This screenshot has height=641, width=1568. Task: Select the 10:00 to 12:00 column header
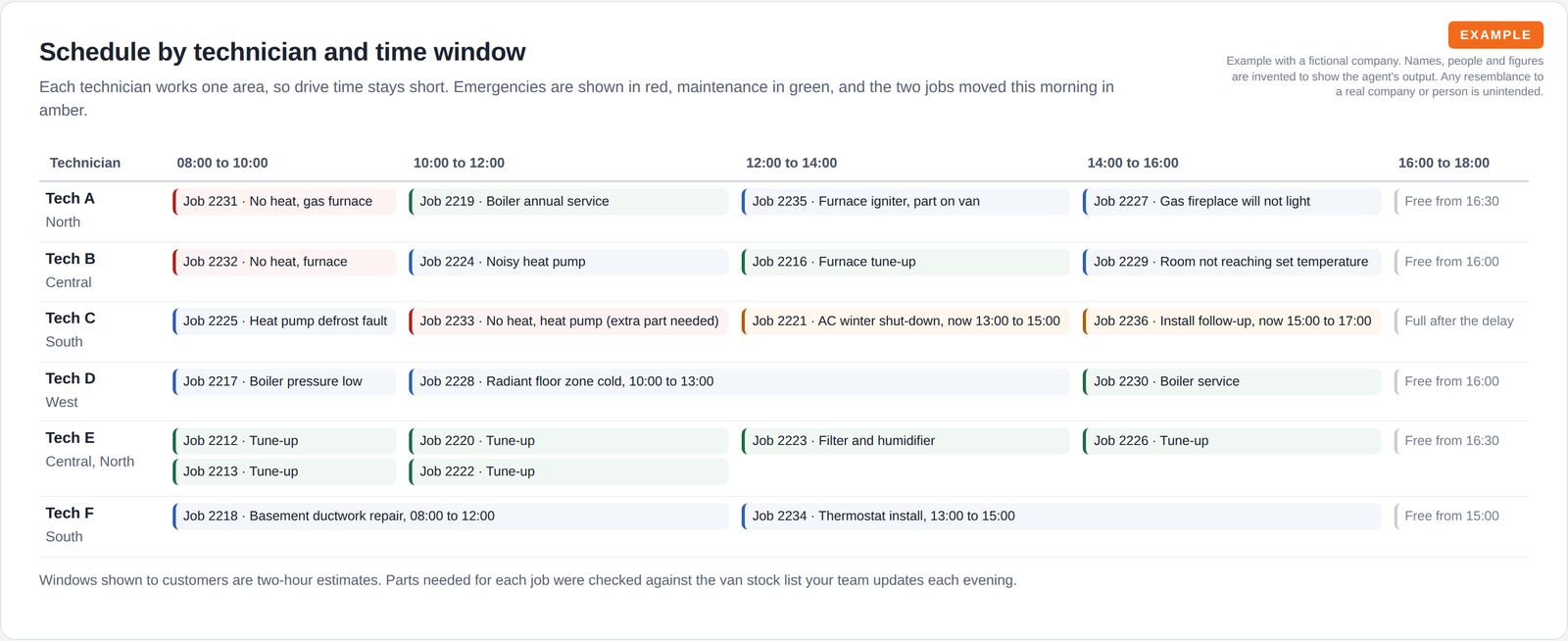pyautogui.click(x=459, y=163)
